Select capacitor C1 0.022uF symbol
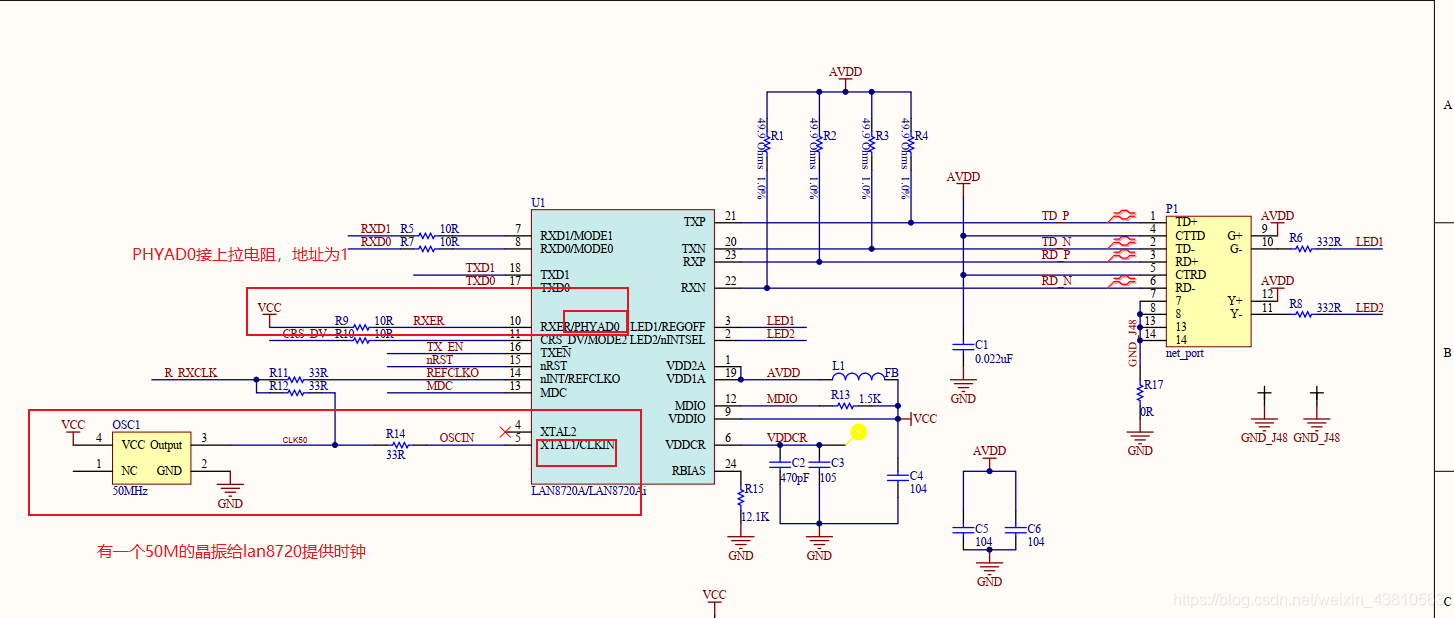The height and width of the screenshot is (618, 1454). coord(963,347)
